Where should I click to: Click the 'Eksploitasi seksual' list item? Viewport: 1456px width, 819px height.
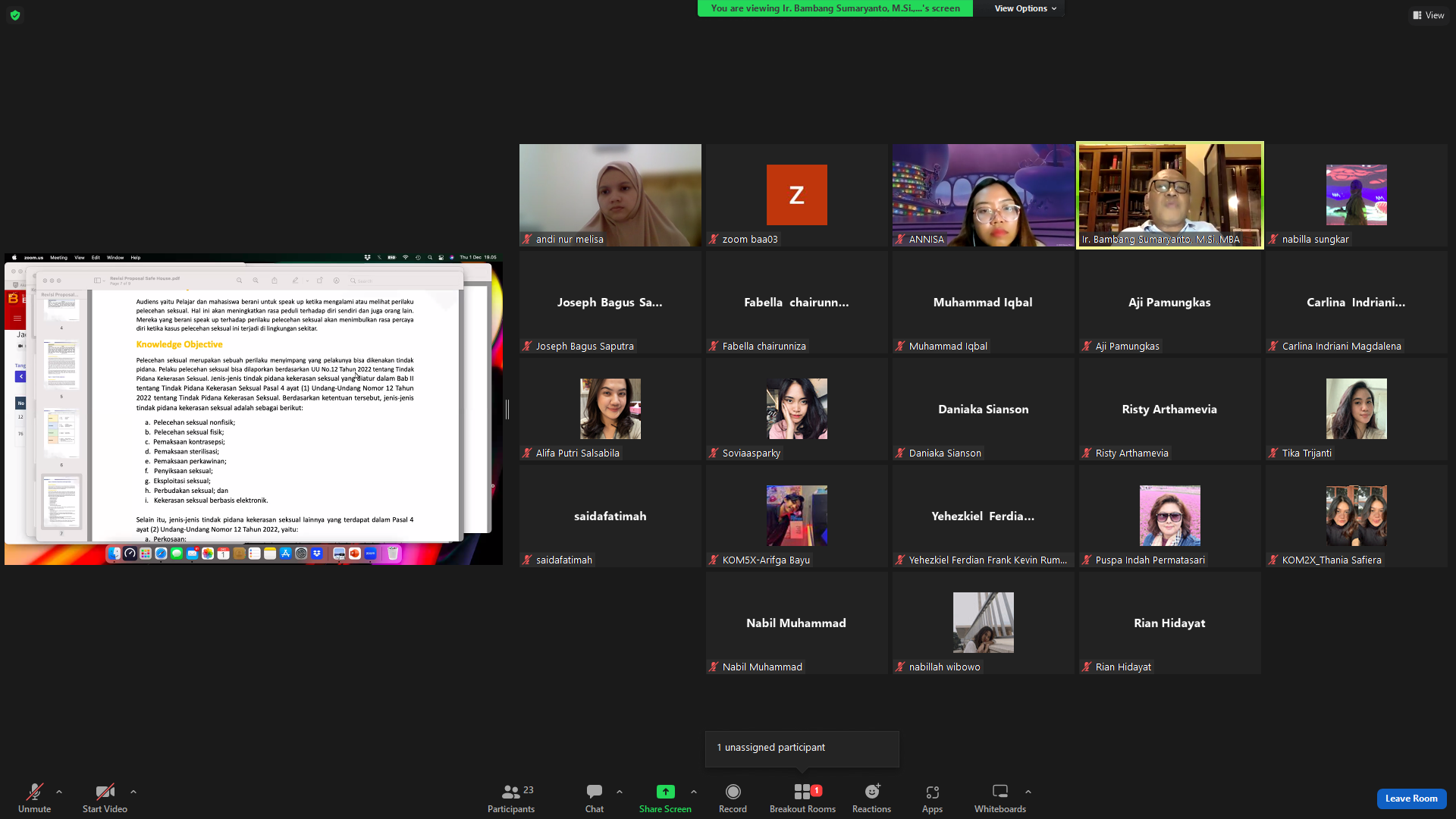pyautogui.click(x=182, y=481)
